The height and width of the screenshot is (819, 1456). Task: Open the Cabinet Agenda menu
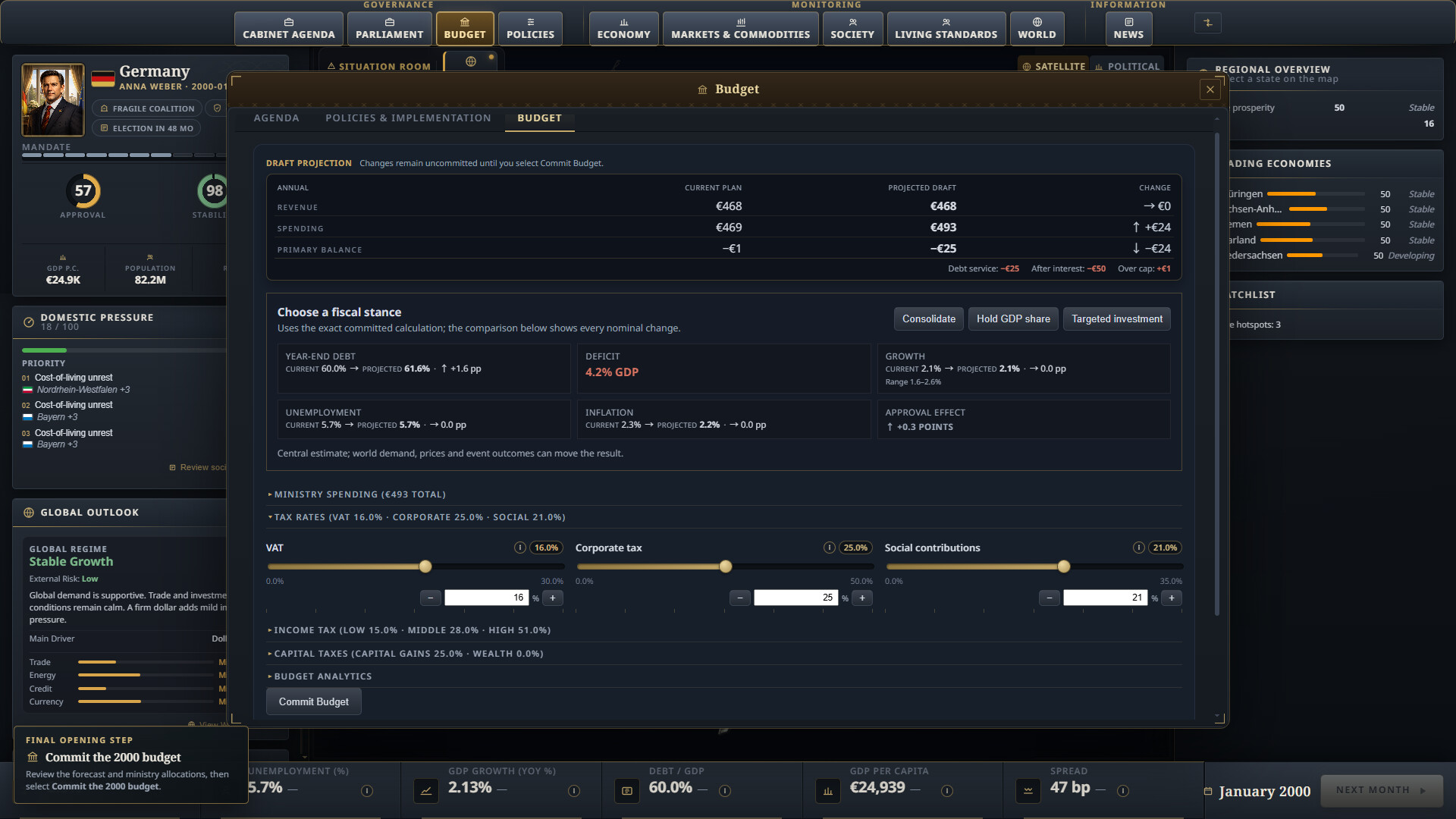(x=289, y=29)
